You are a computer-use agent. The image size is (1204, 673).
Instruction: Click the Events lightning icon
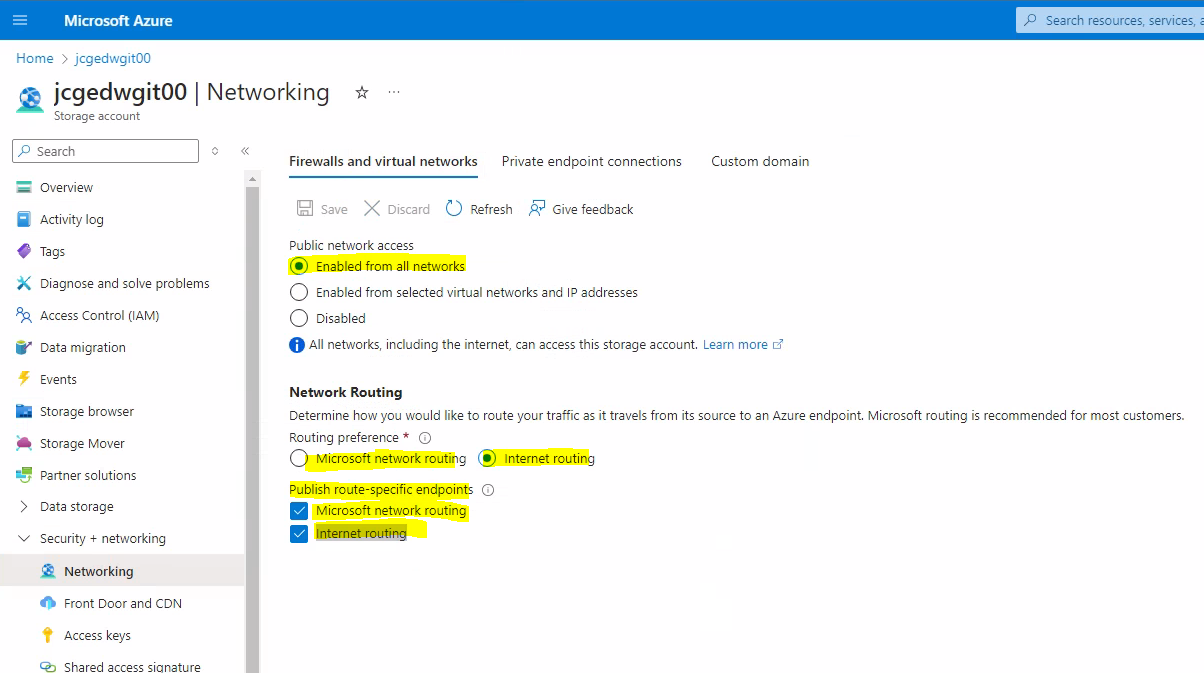point(24,379)
